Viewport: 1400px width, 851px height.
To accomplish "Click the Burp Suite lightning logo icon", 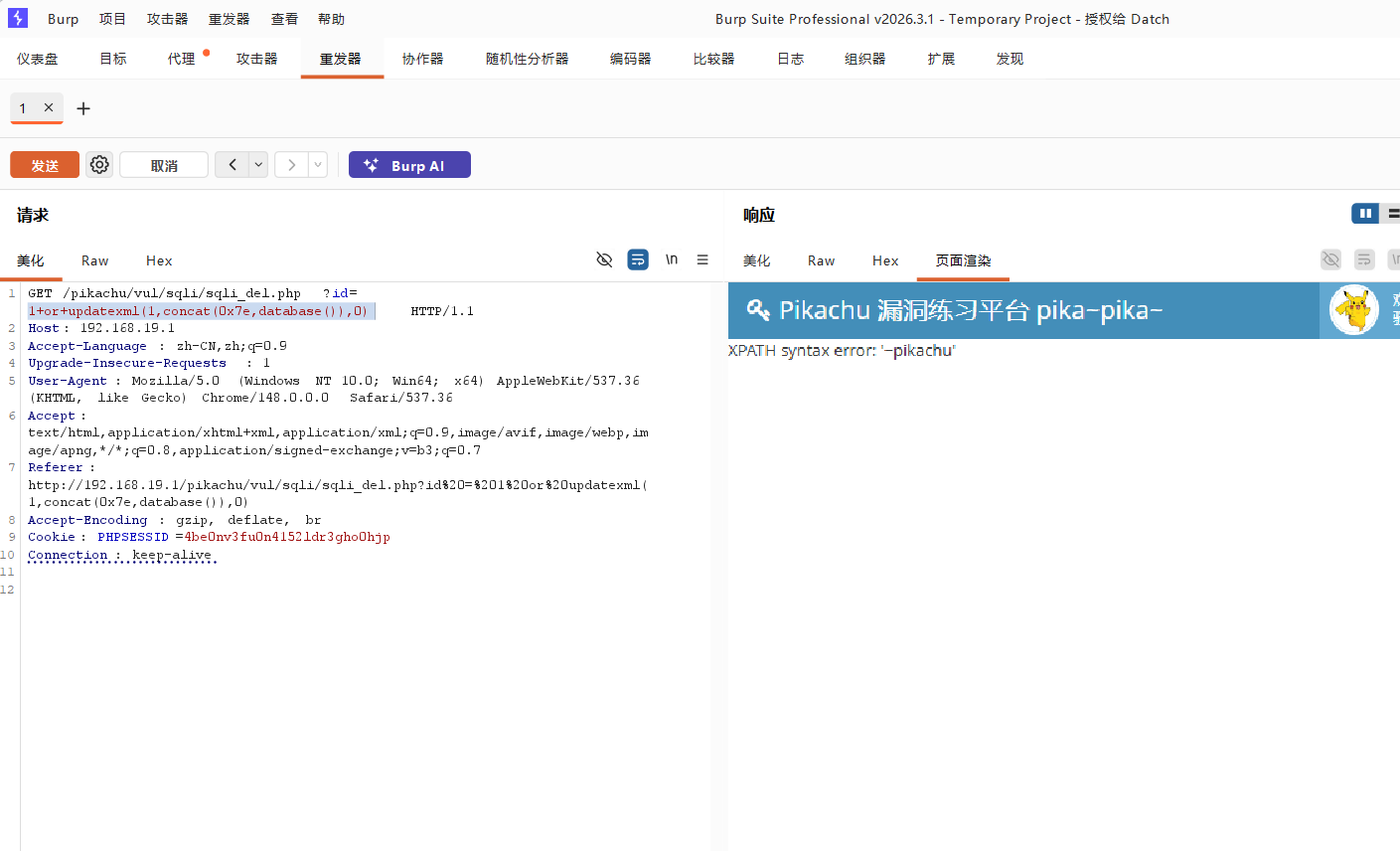I will [x=18, y=18].
